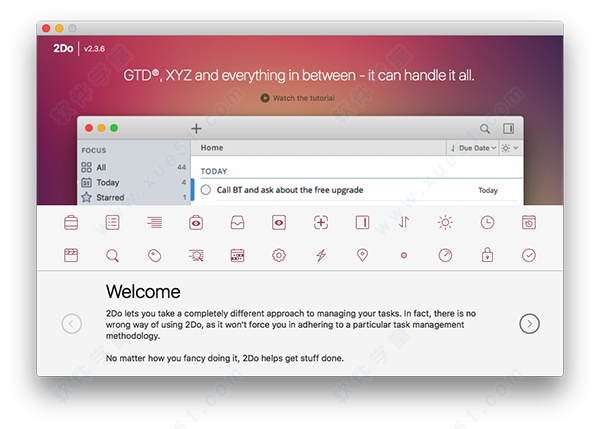Click the TODAY section heading
This screenshot has height=429, width=600.
(x=214, y=171)
